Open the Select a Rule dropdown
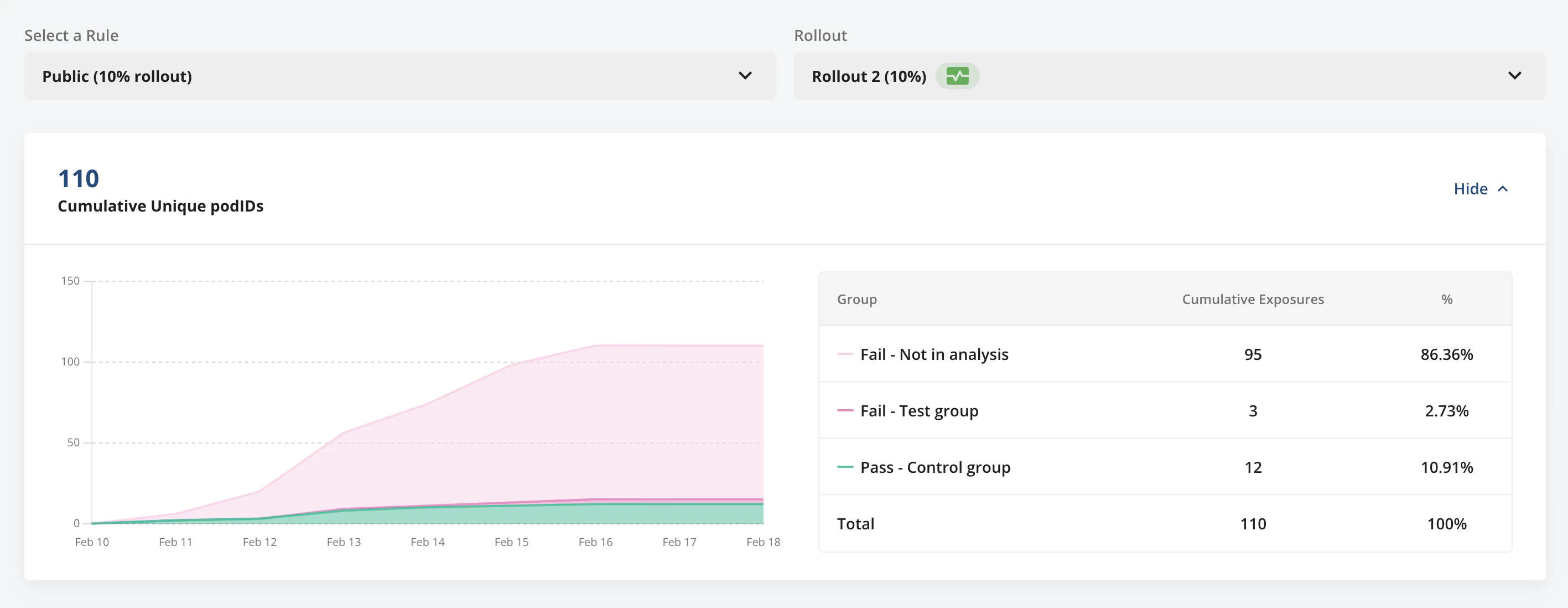1568x608 pixels. click(x=744, y=75)
